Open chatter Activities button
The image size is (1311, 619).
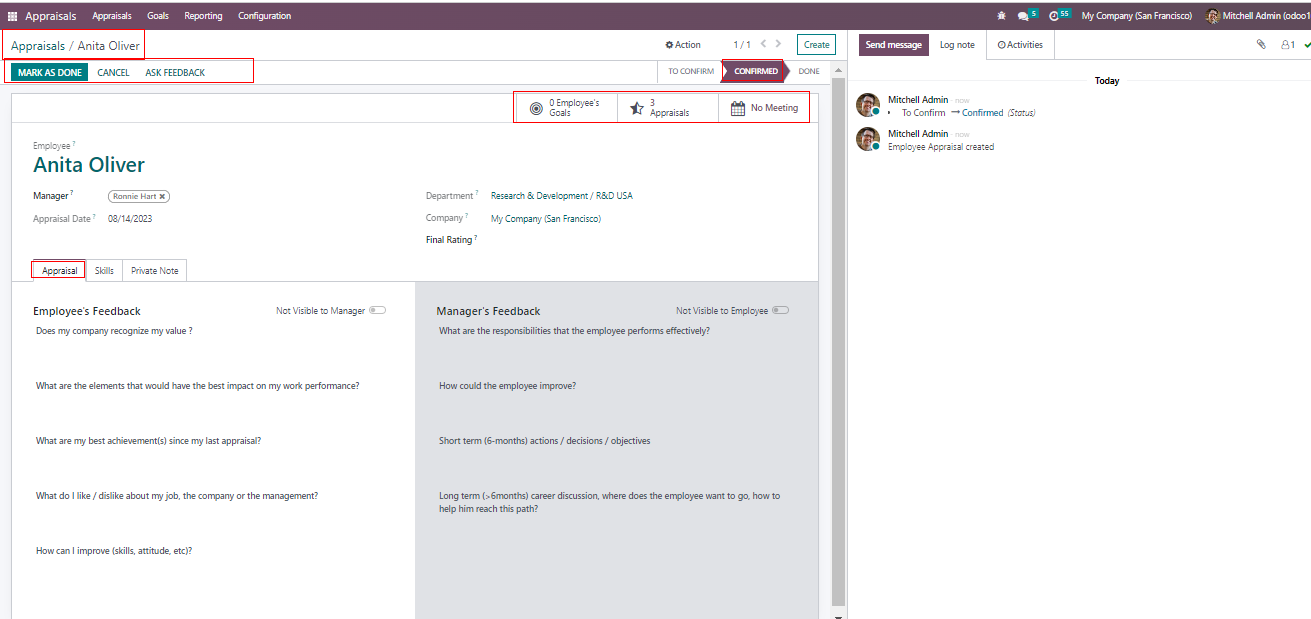(x=1020, y=45)
